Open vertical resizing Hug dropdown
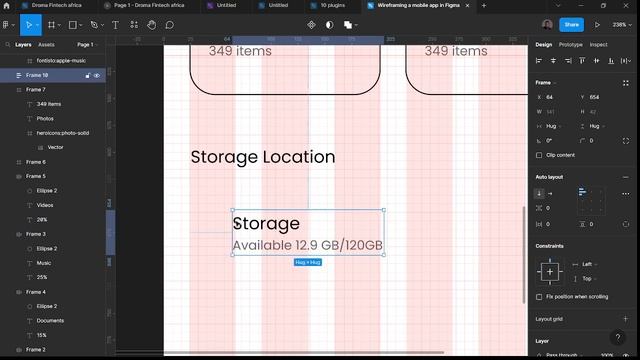 click(597, 126)
